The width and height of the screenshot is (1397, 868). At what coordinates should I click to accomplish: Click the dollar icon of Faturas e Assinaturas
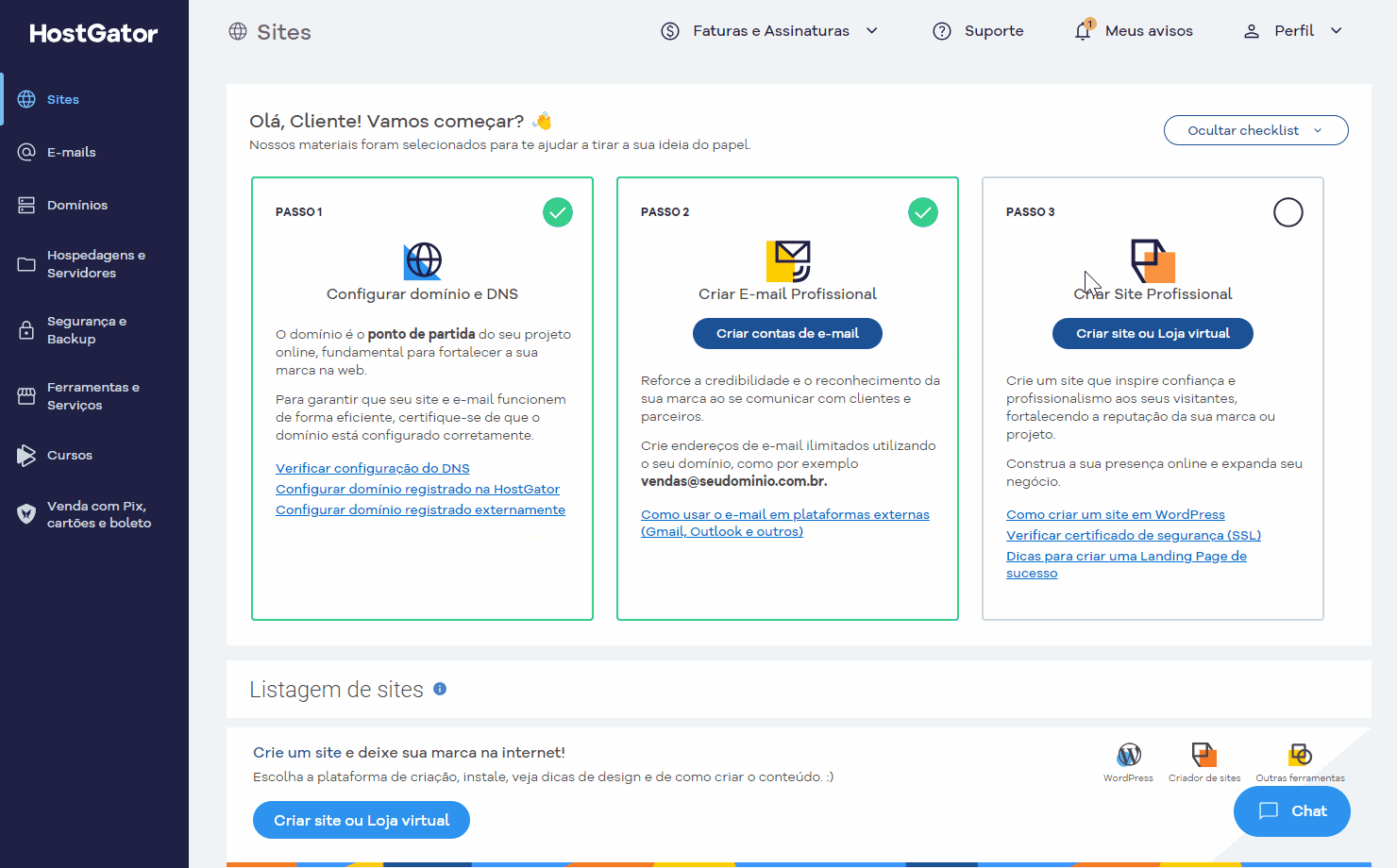[x=670, y=31]
